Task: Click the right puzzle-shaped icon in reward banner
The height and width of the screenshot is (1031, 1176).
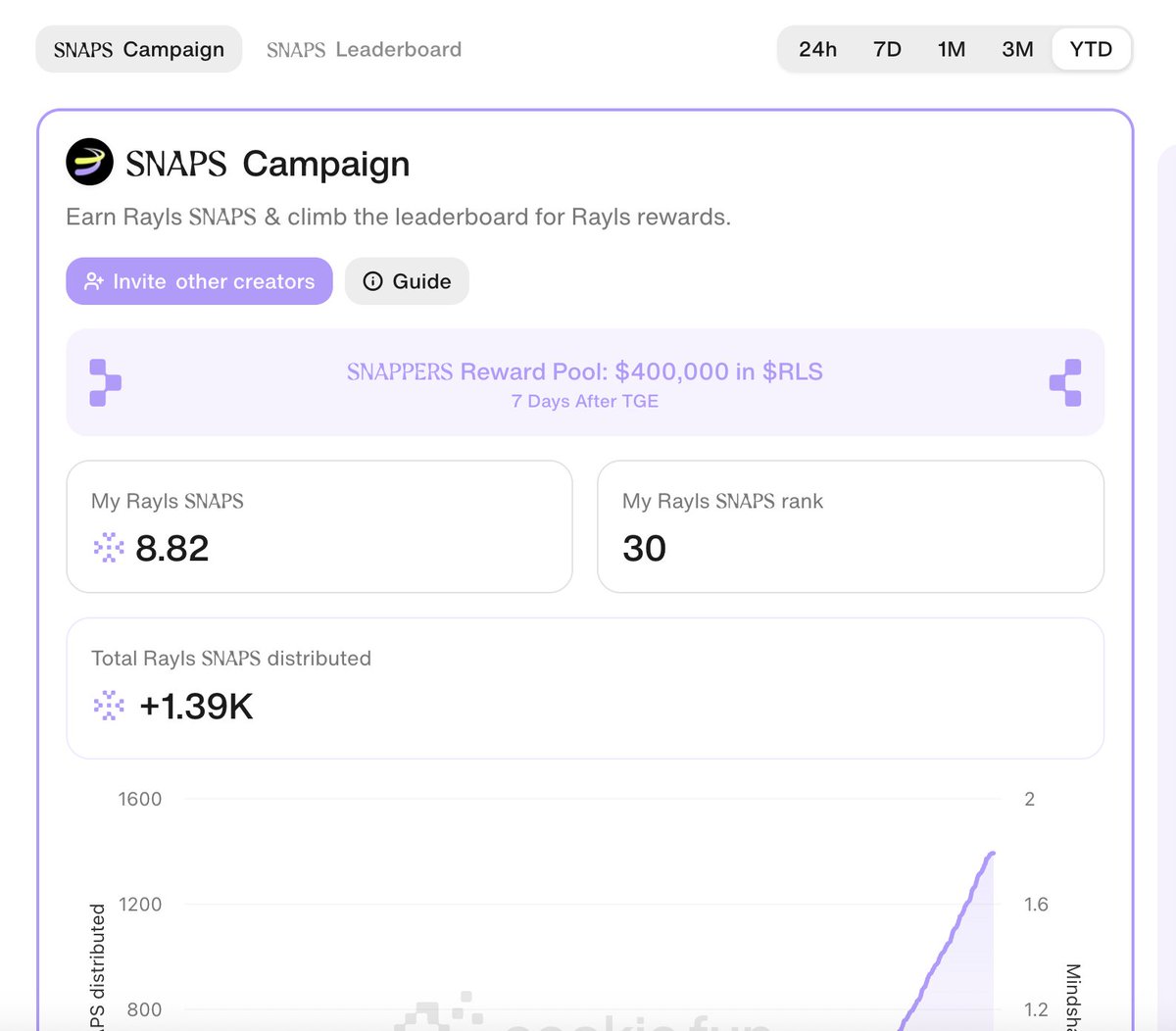Action: [x=1065, y=382]
